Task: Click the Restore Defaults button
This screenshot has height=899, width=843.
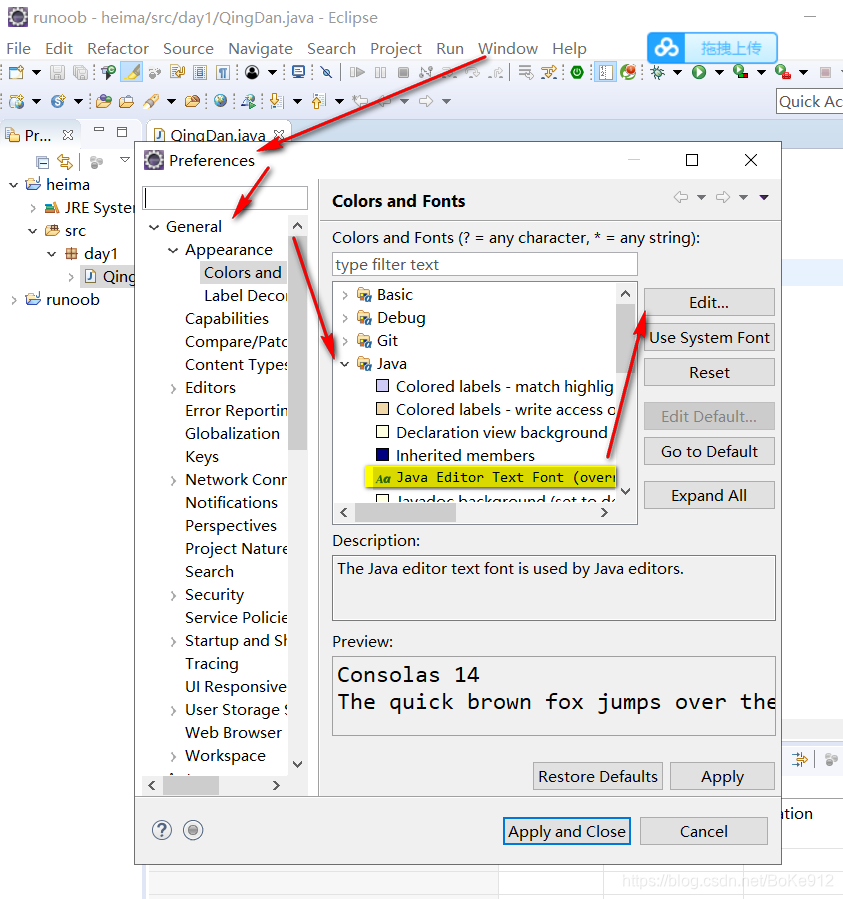Action: 598,776
